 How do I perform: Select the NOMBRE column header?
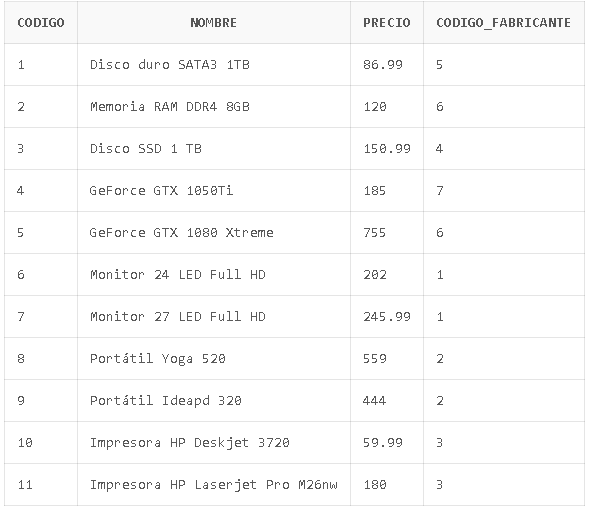[x=214, y=23]
